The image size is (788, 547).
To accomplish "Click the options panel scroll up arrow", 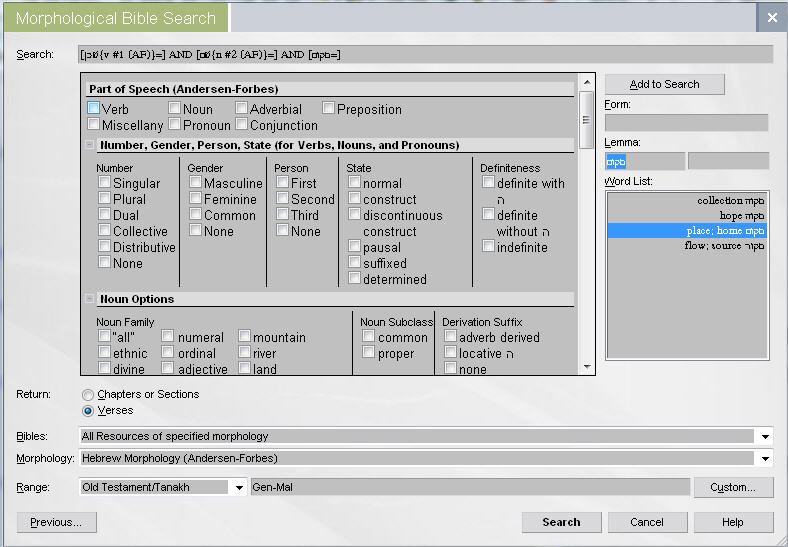I will click(586, 82).
